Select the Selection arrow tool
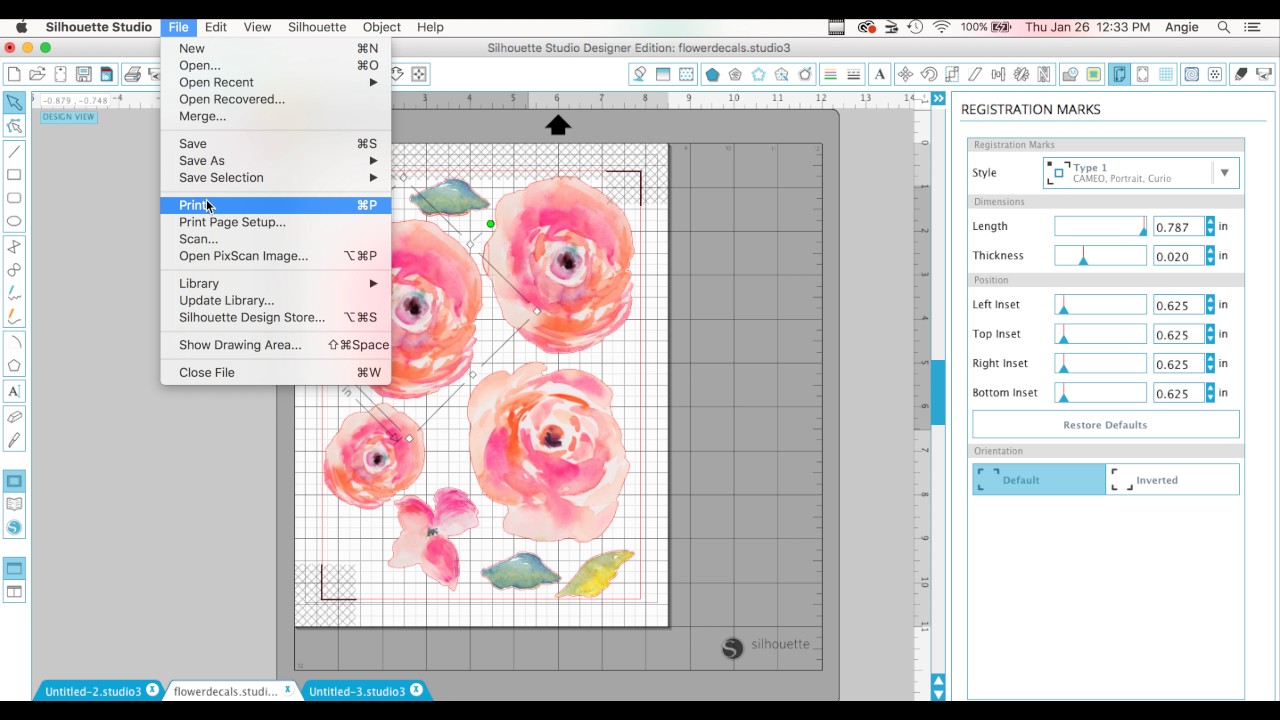Image resolution: width=1280 pixels, height=720 pixels. pos(14,102)
